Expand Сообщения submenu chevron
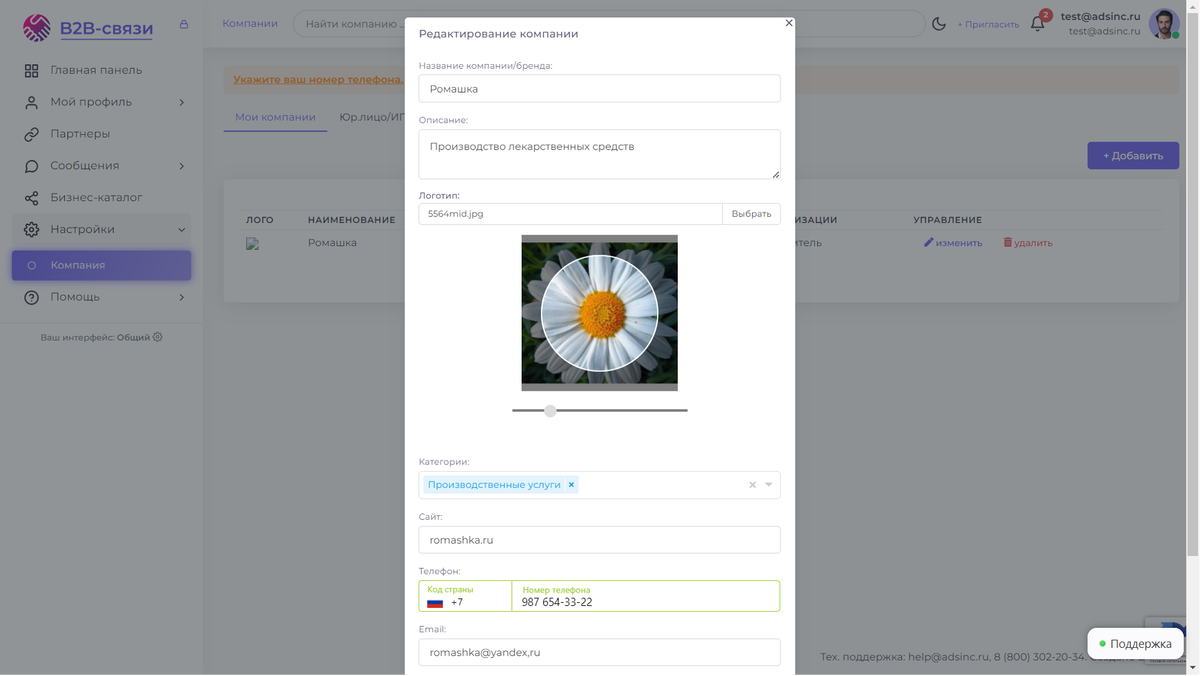This screenshot has width=1200, height=676. pos(181,166)
